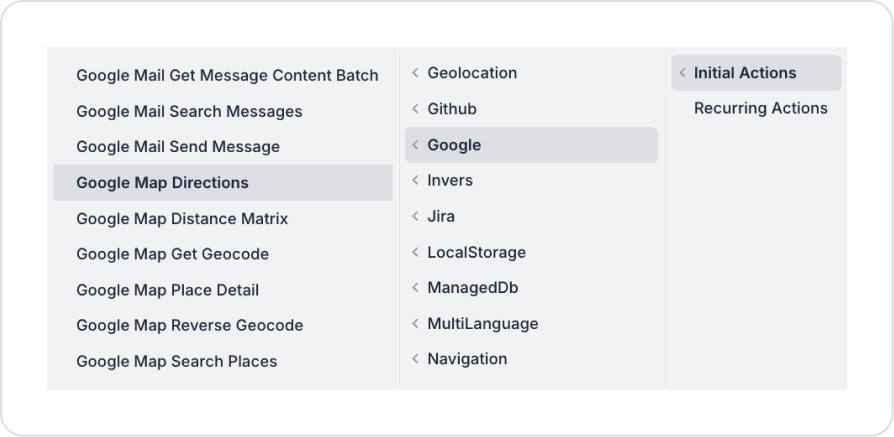
Task: Choose Google Mail Get Message Content Batch
Action: tap(227, 75)
